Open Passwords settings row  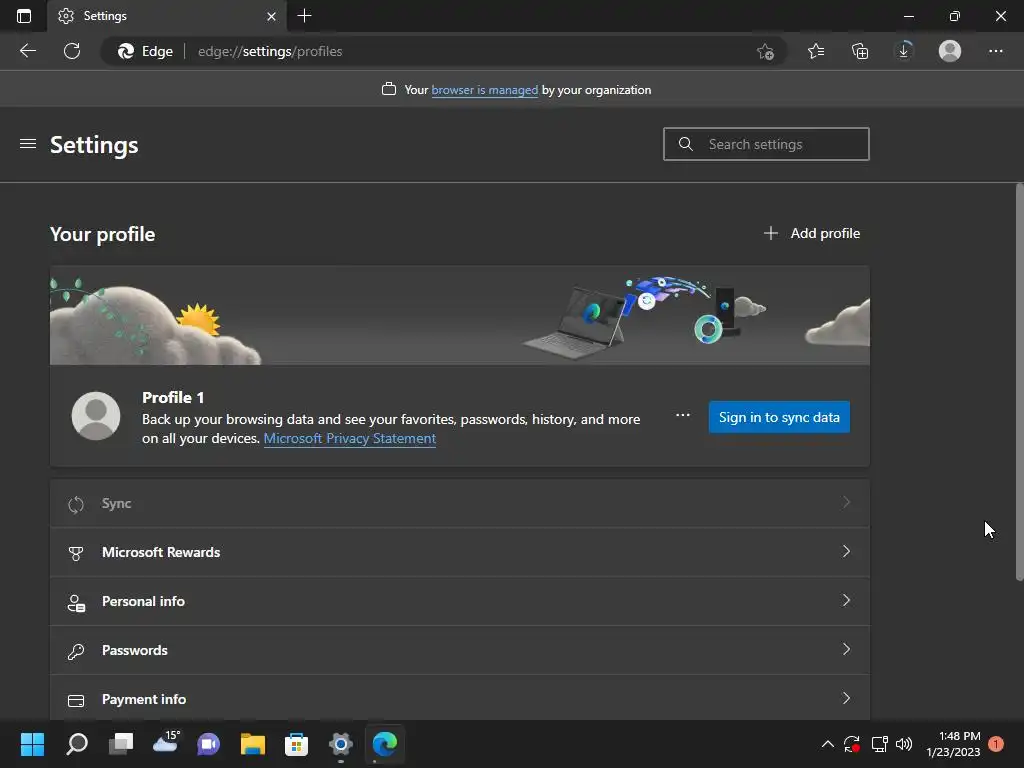(x=460, y=650)
